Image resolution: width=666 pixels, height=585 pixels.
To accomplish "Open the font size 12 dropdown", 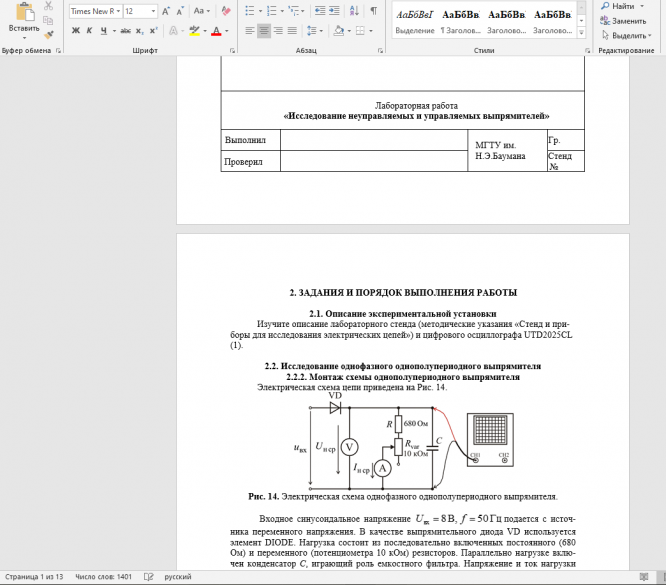I will [x=153, y=11].
